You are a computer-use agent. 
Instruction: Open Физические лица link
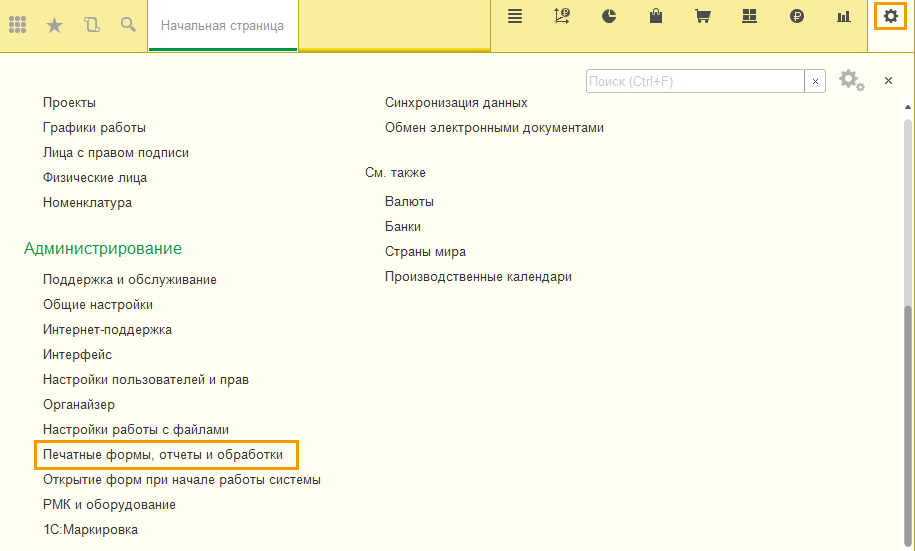tap(95, 178)
